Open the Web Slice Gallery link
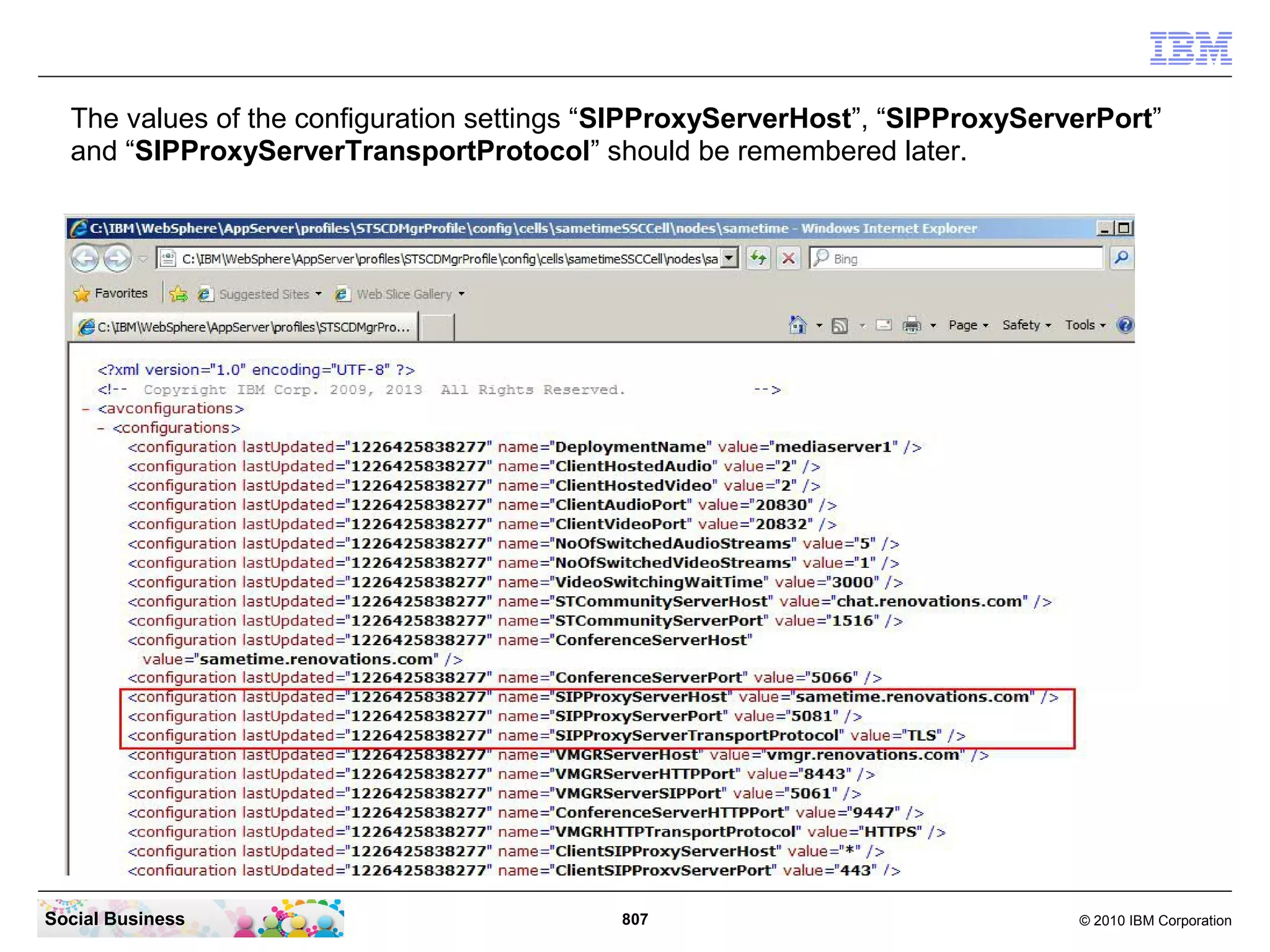This screenshot has height=952, width=1270. [x=394, y=294]
